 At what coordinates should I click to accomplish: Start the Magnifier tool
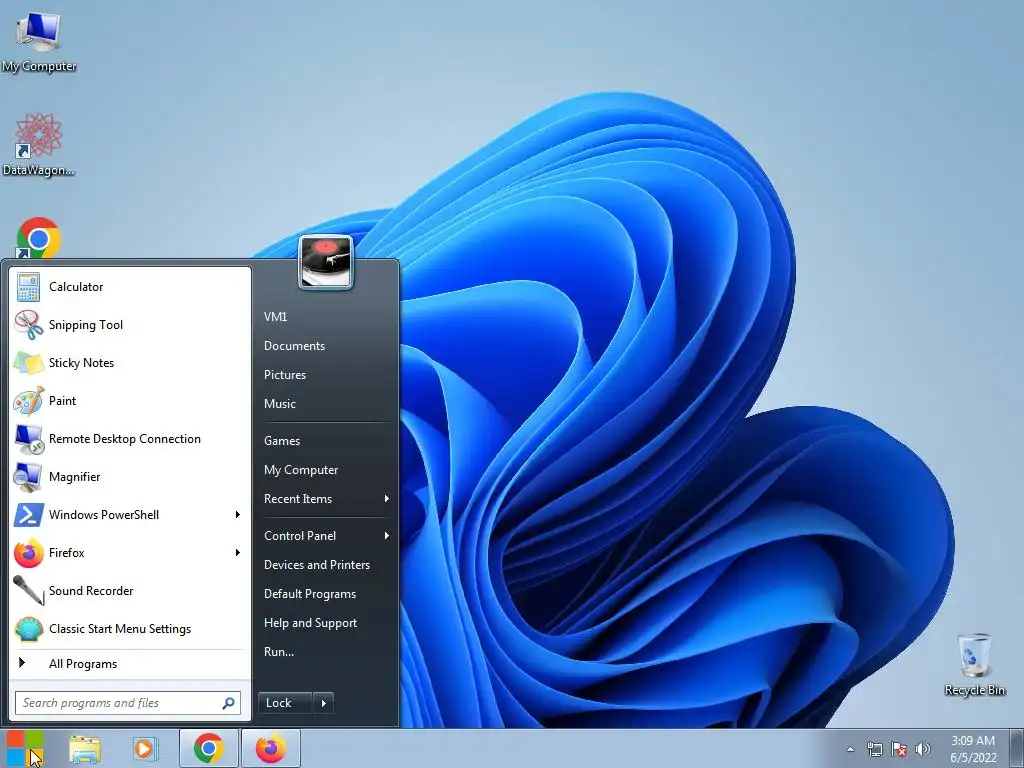click(x=130, y=477)
